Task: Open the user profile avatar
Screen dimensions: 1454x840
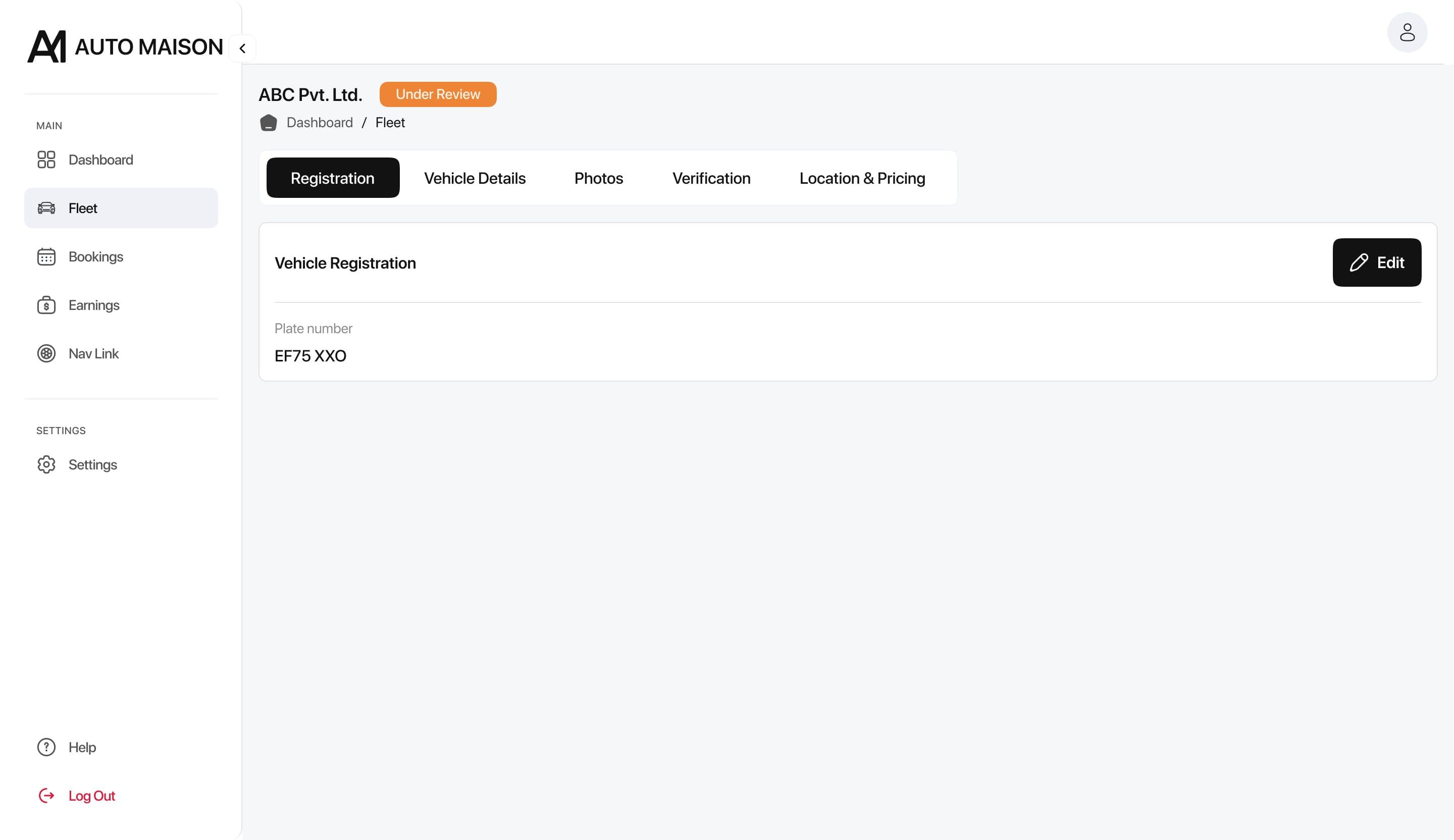Action: (1407, 32)
